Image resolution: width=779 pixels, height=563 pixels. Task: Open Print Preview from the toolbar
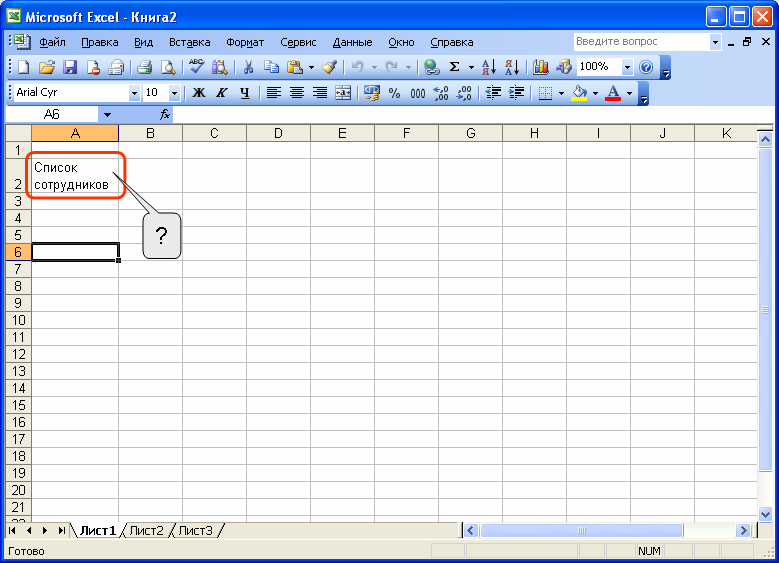168,67
